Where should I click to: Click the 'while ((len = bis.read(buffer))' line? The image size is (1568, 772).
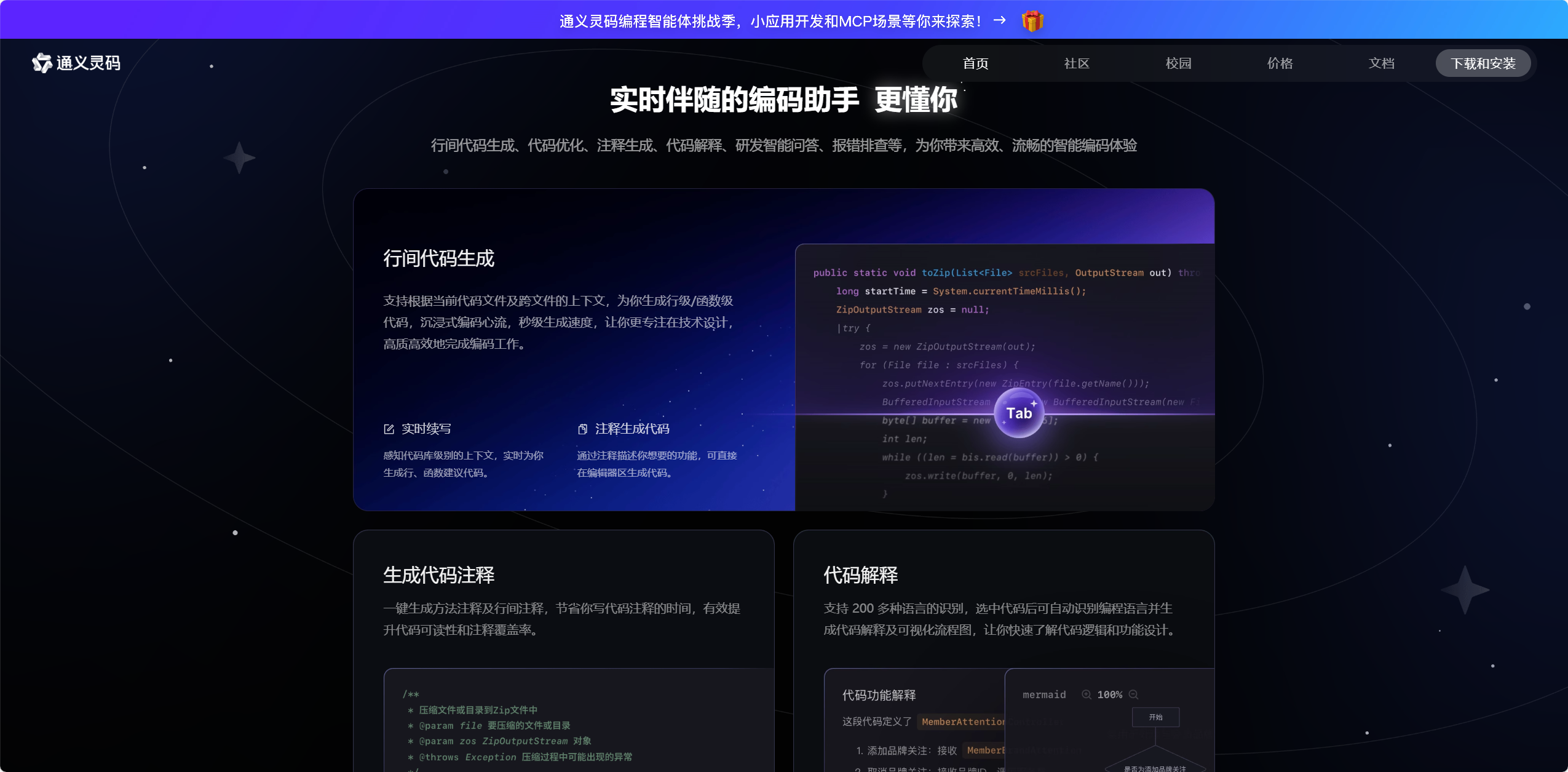pyautogui.click(x=990, y=457)
